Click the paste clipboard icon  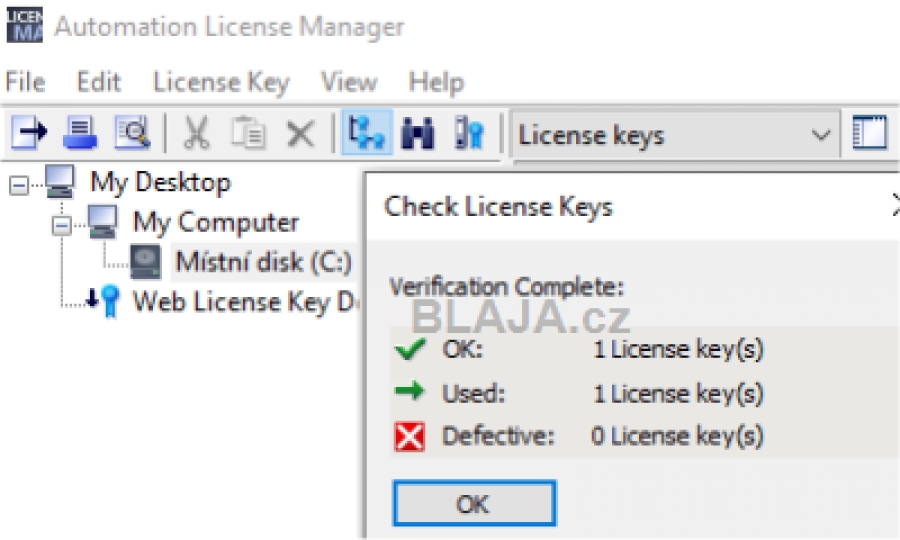coord(249,133)
